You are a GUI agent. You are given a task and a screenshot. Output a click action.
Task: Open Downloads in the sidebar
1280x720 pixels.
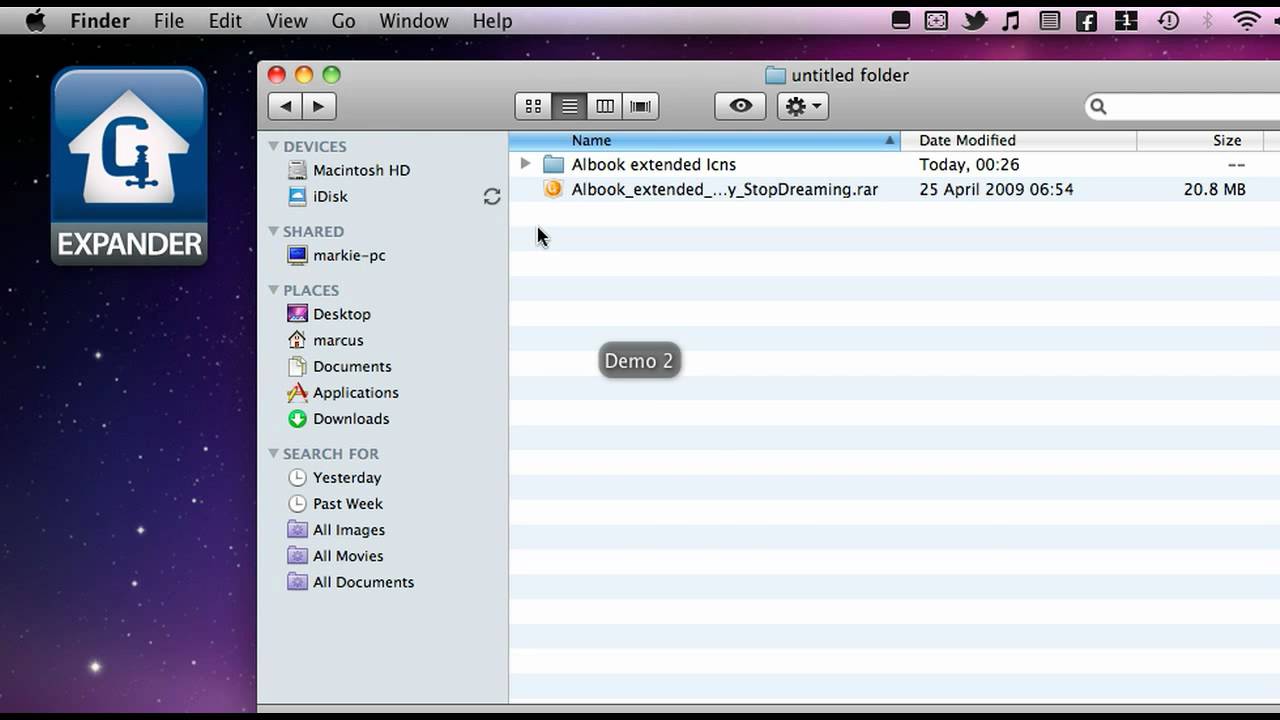pos(350,419)
